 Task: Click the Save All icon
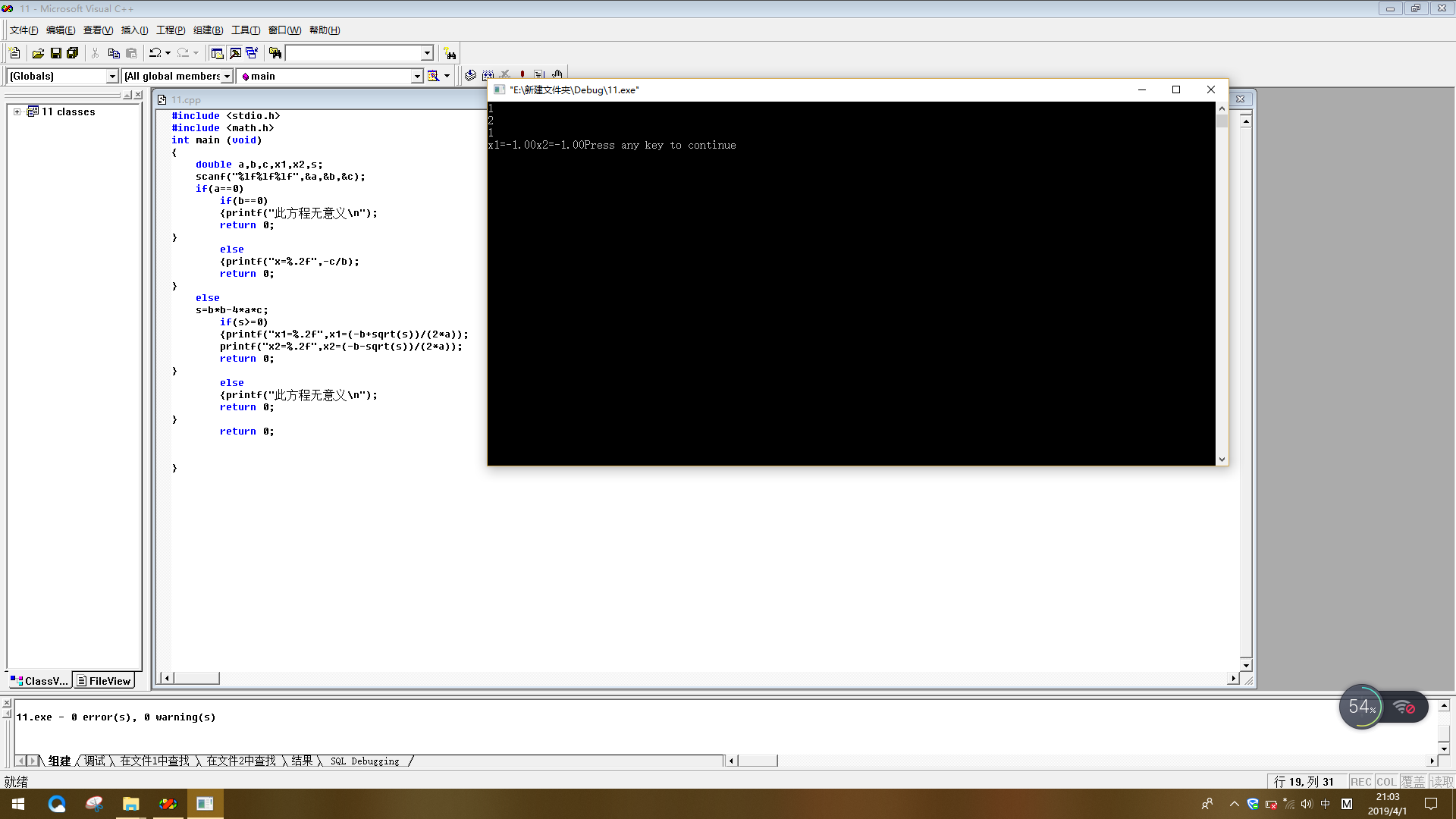73,53
